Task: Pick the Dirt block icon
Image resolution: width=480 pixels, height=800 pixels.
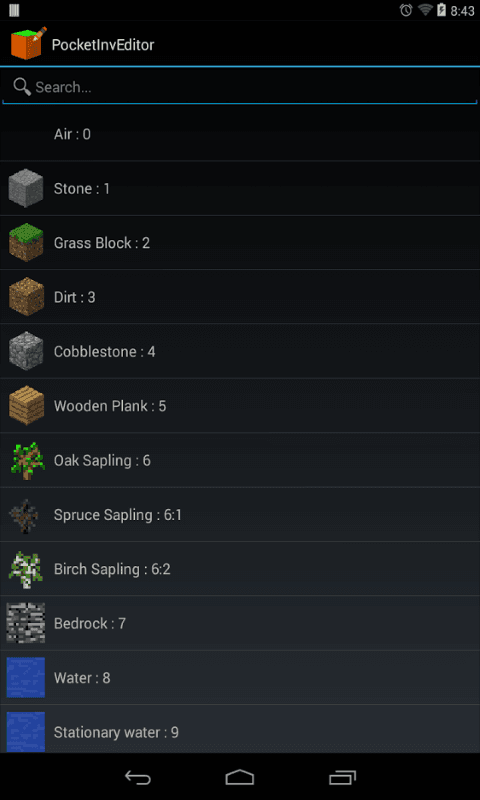Action: [26, 297]
